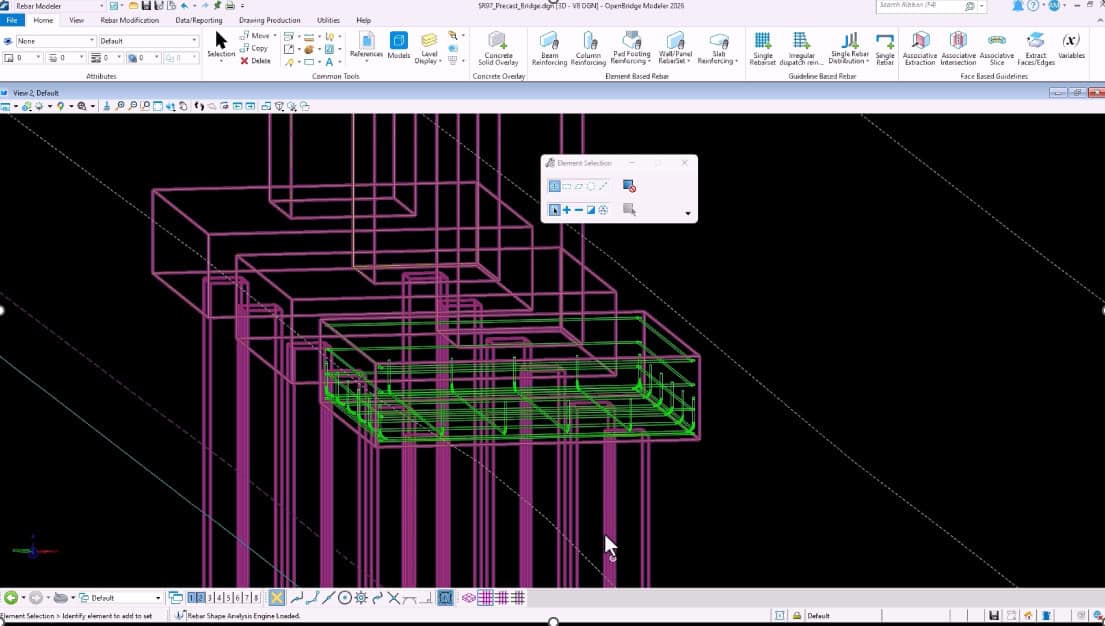Open the Wall/Panel RebarSet tool
The image size is (1105, 626).
click(675, 48)
